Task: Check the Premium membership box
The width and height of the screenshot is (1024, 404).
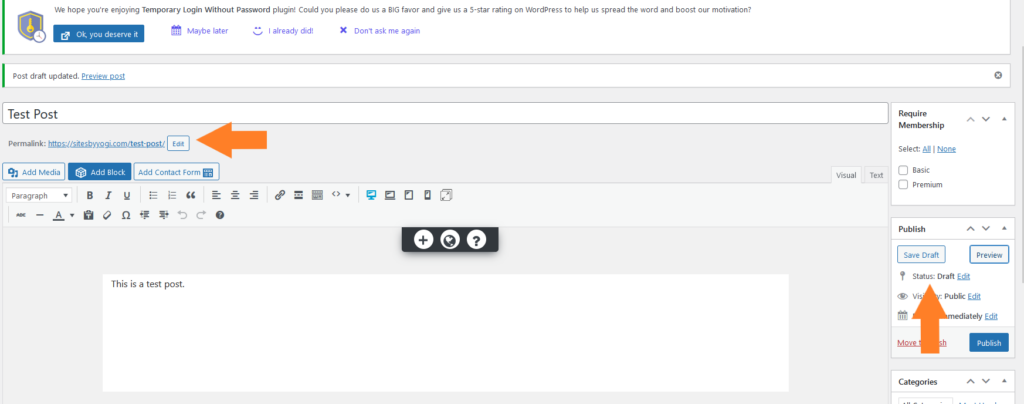Action: (x=904, y=185)
